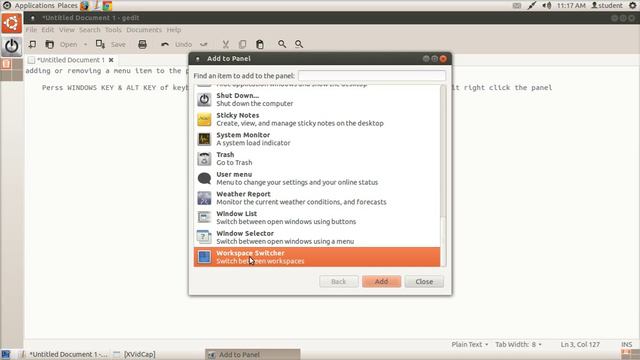Viewport: 640px width, 360px height.
Task: Open the gedit Tools menu
Action: coord(113,30)
